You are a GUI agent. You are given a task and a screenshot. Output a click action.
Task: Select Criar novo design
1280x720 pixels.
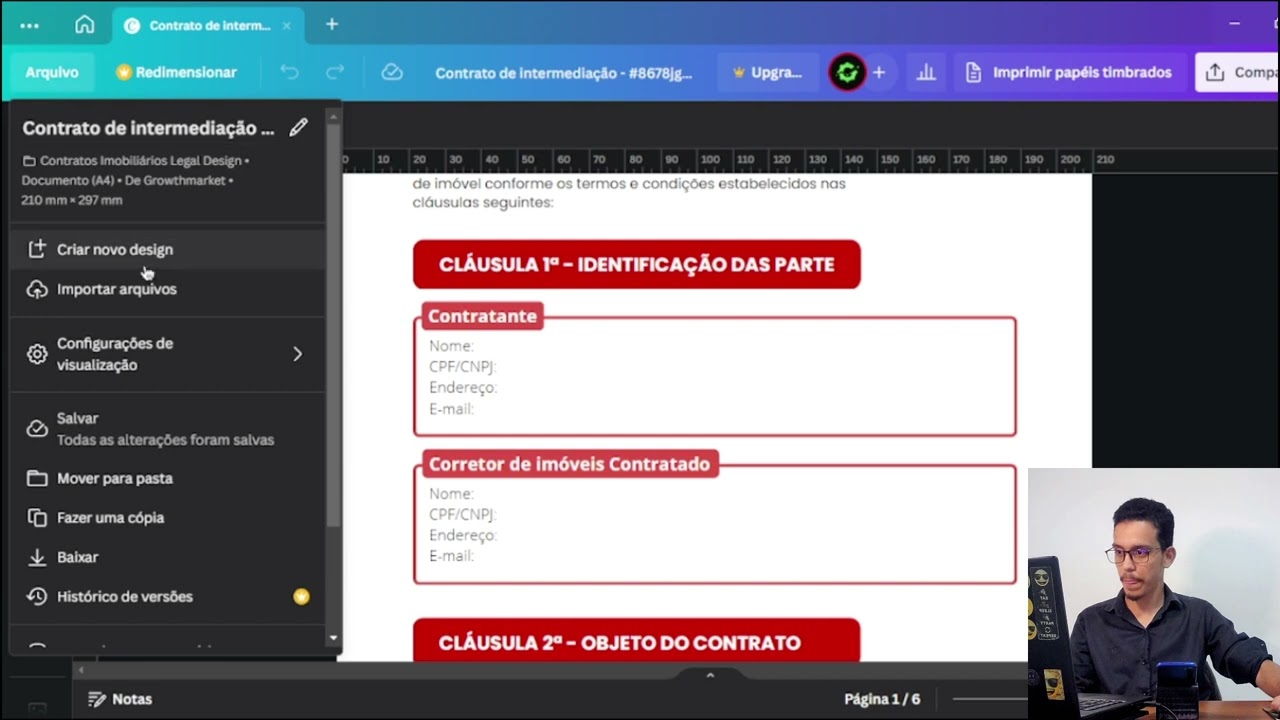pyautogui.click(x=167, y=249)
